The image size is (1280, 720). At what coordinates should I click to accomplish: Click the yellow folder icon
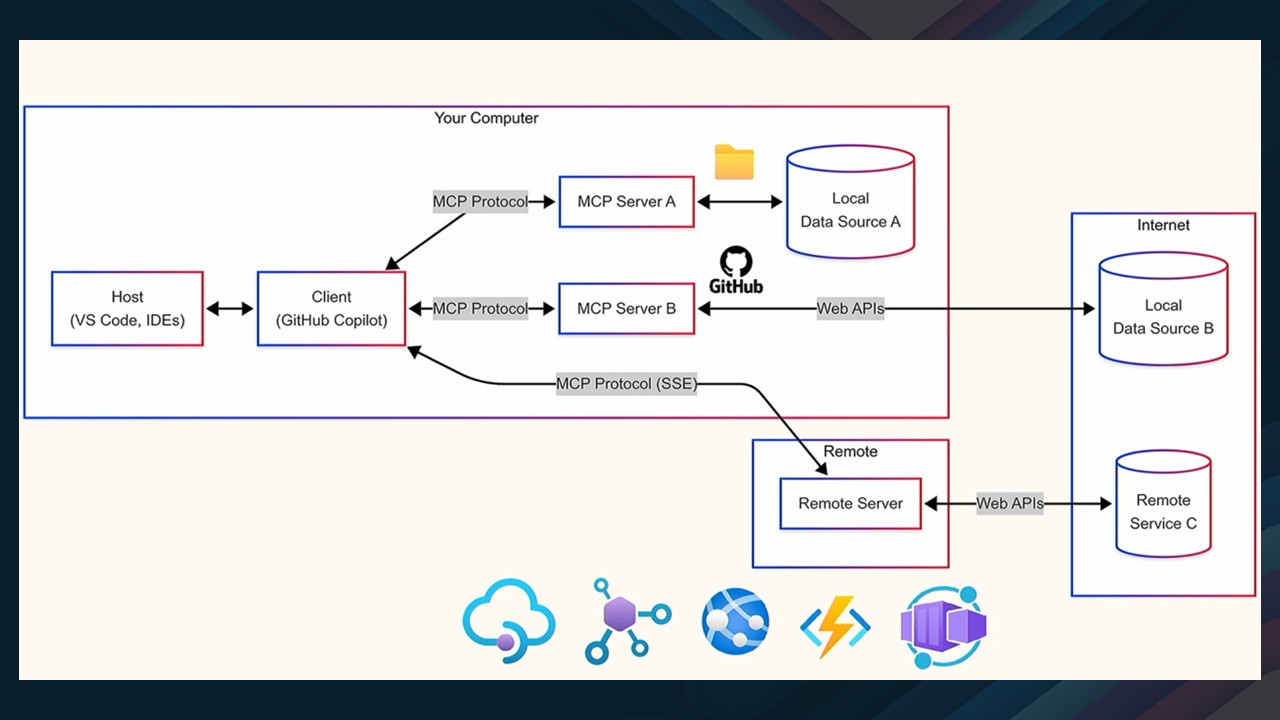(x=734, y=162)
